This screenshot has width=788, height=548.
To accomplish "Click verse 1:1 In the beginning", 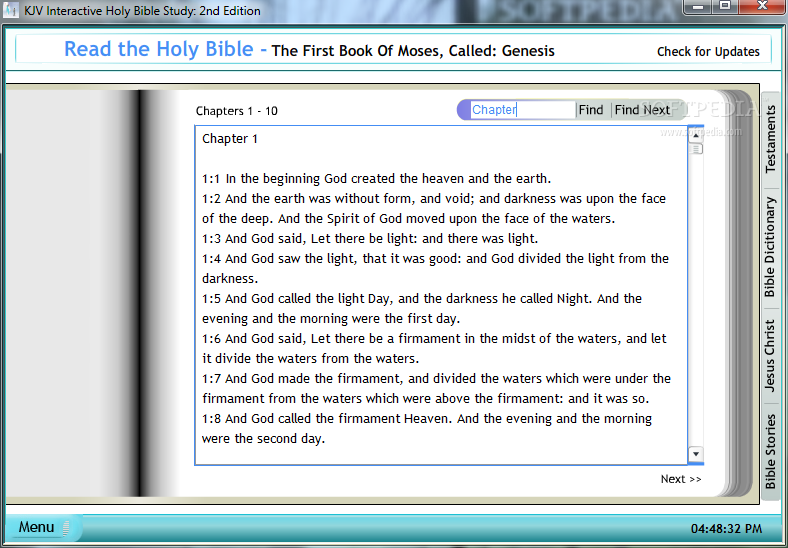I will coord(376,178).
